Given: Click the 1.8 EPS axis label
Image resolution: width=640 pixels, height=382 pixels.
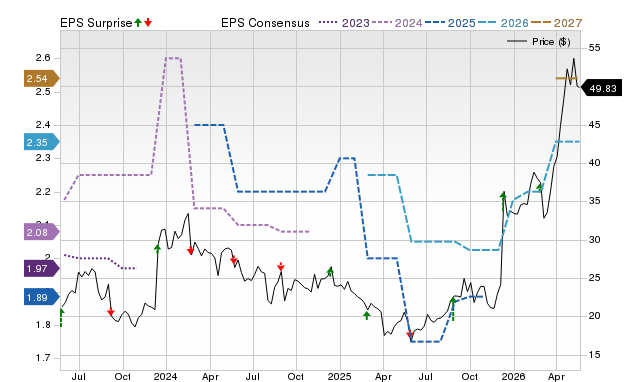Looking at the screenshot, I should pos(43,325).
